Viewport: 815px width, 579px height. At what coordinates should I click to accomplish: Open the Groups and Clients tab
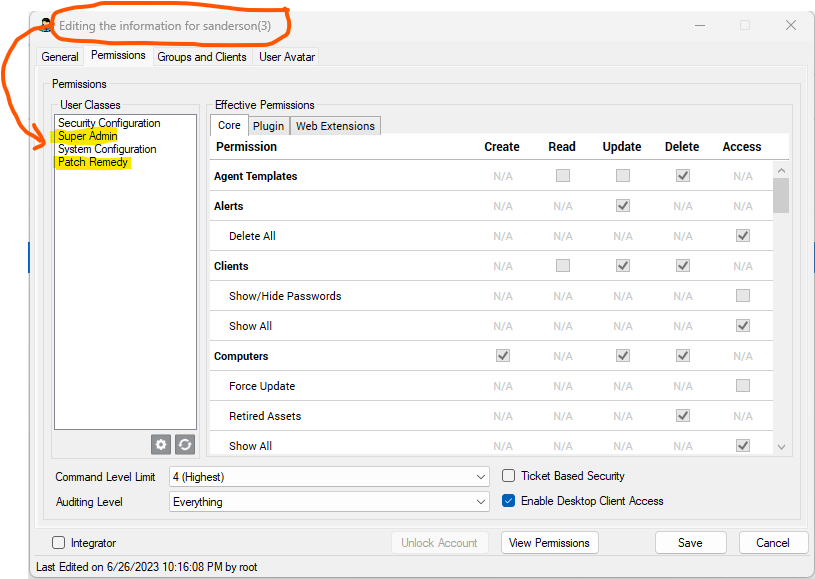click(202, 56)
